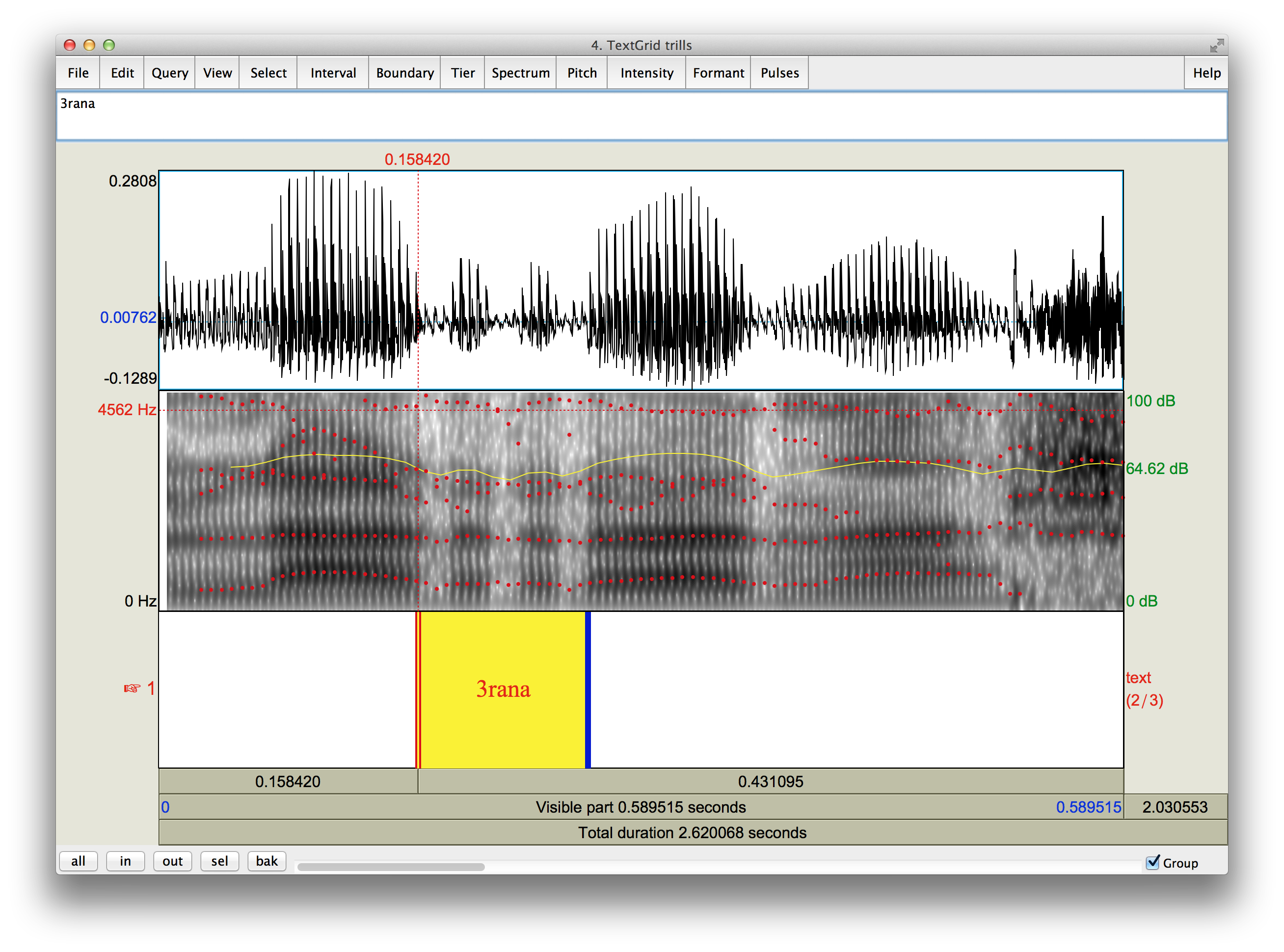The width and height of the screenshot is (1284, 952).
Task: Click the 3rana text input field
Action: tap(641, 116)
